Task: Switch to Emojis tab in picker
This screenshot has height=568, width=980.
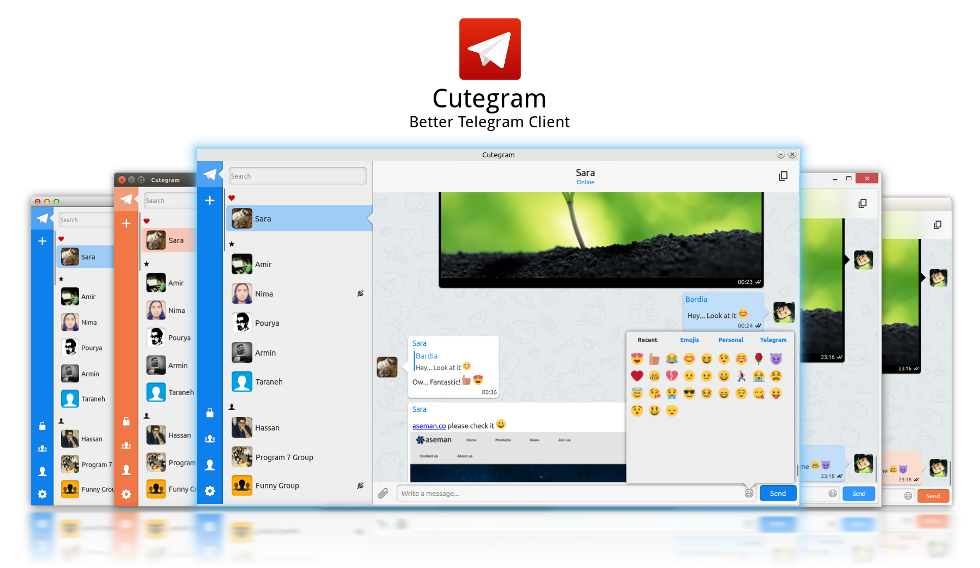Action: coord(689,340)
